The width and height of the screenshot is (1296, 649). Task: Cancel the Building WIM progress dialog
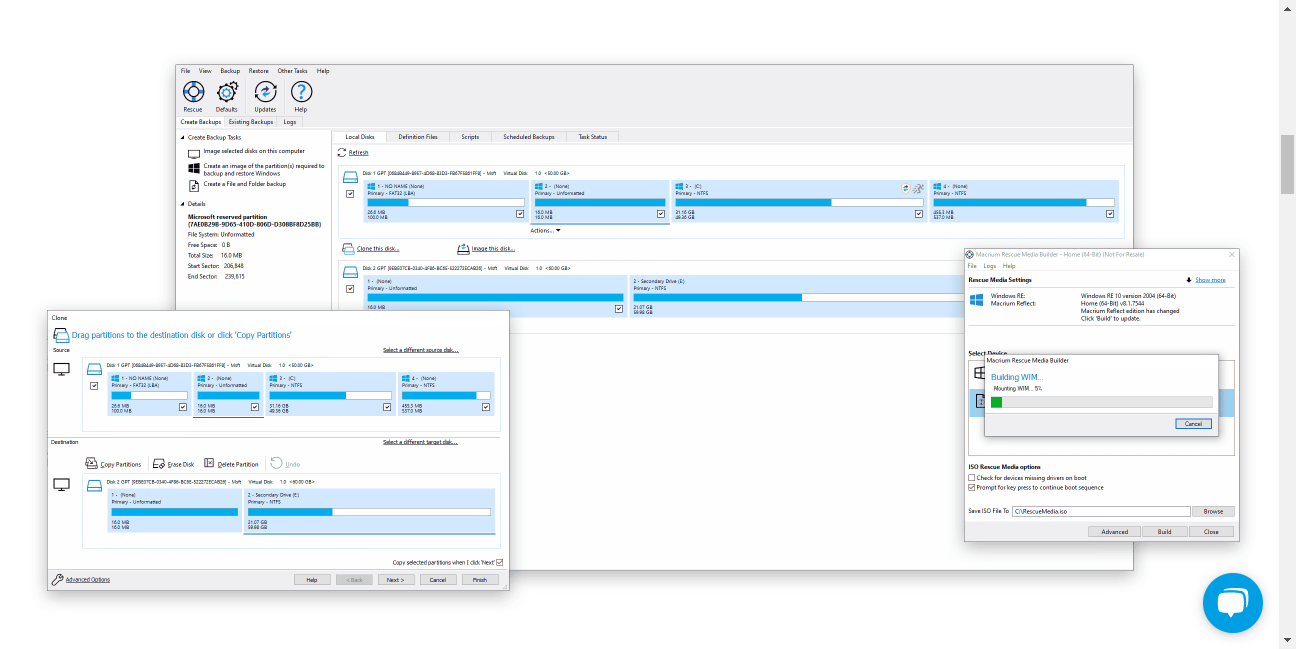[1193, 424]
